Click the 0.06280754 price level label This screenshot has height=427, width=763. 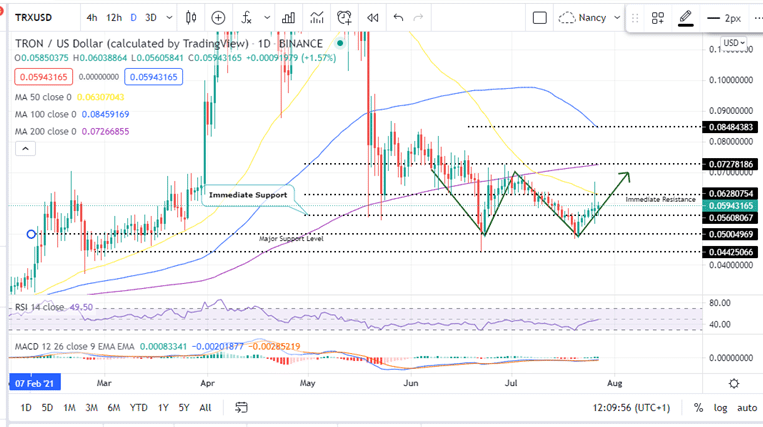point(731,194)
